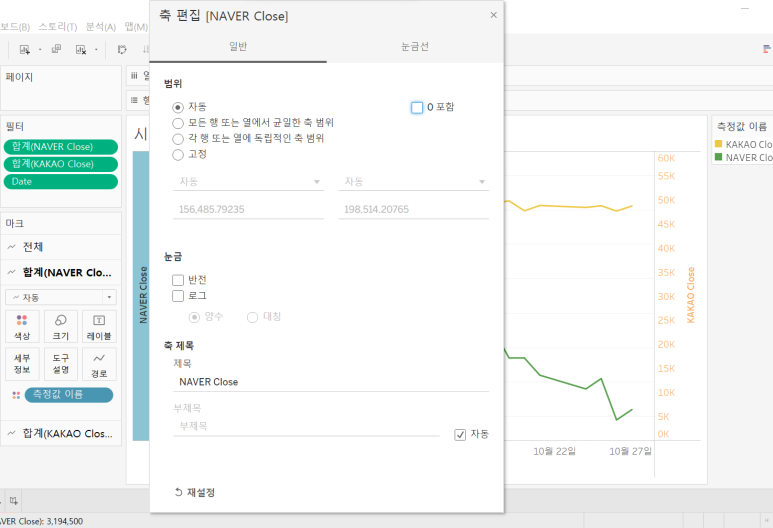Select the 자동 range radio button

pos(178,107)
